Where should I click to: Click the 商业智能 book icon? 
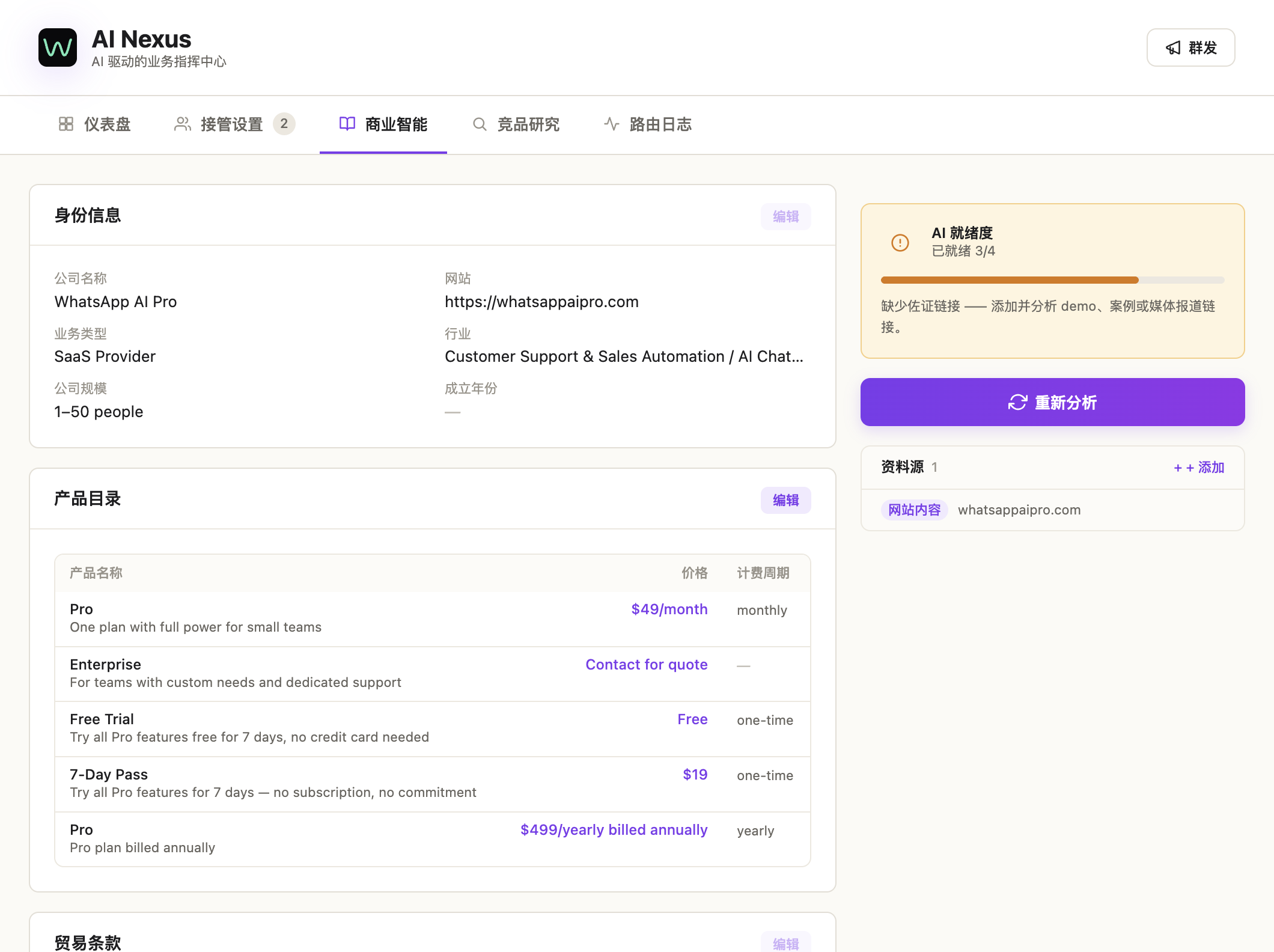[x=347, y=124]
